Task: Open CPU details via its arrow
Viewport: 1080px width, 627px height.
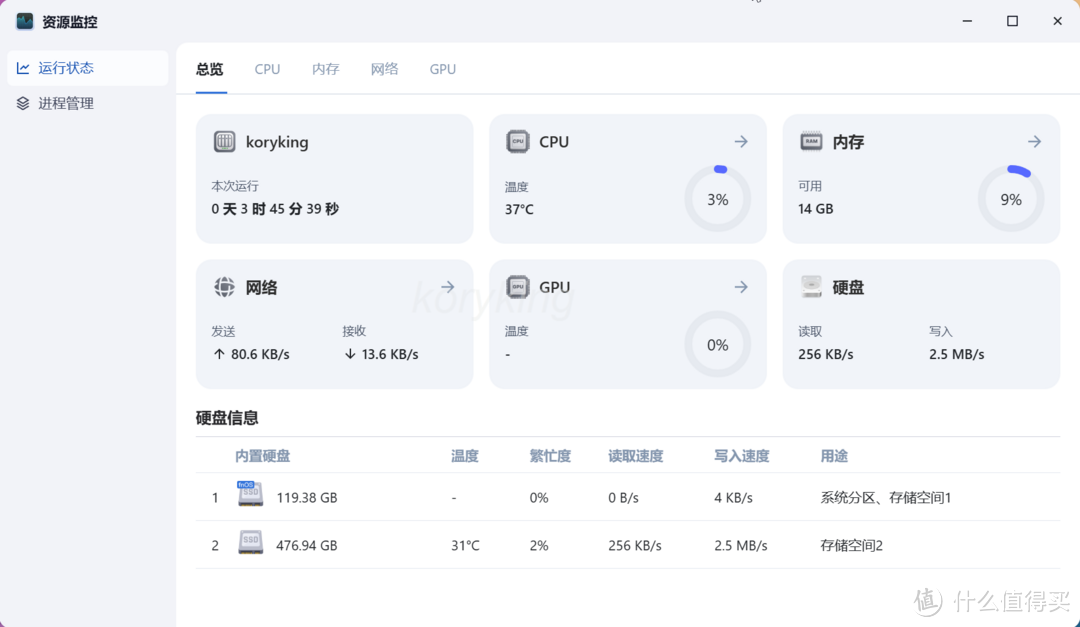Action: click(x=740, y=141)
